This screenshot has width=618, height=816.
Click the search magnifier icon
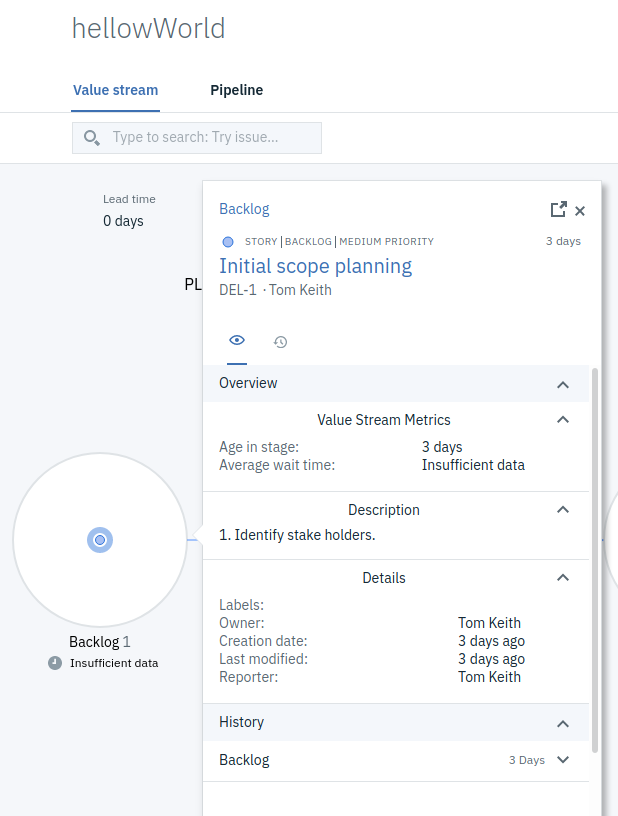(92, 138)
